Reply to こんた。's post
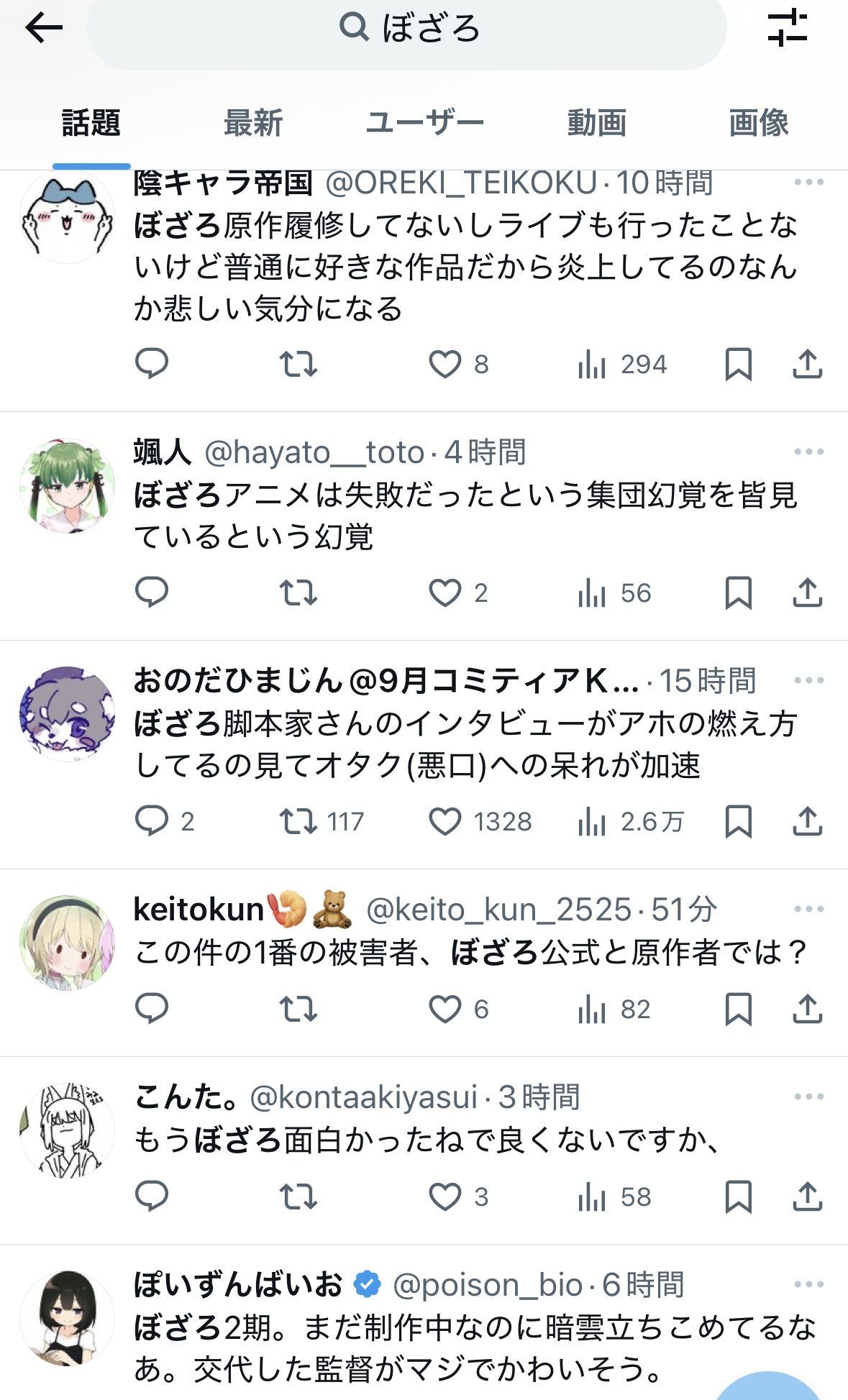 152,1197
